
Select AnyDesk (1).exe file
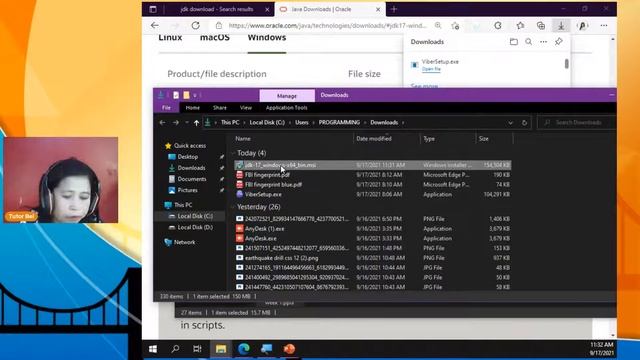[264, 229]
